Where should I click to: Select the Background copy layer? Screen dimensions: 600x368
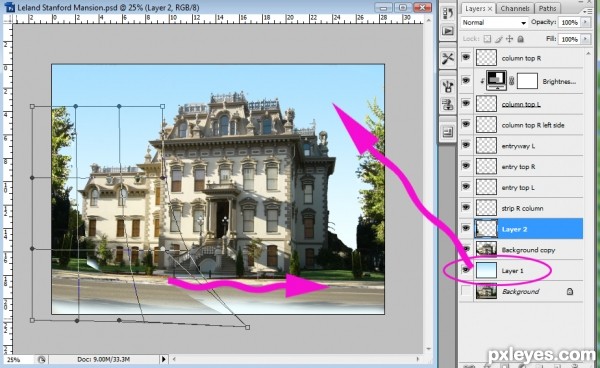(528, 250)
